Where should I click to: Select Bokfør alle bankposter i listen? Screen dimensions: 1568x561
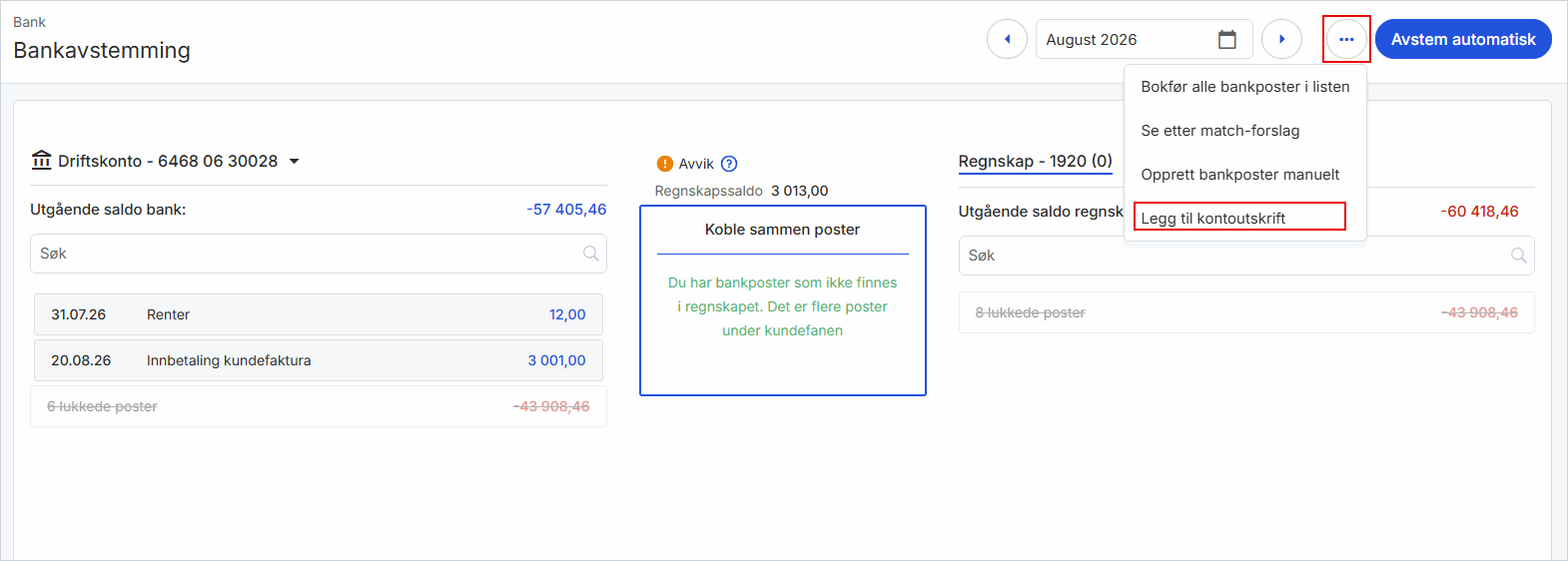click(x=1244, y=87)
